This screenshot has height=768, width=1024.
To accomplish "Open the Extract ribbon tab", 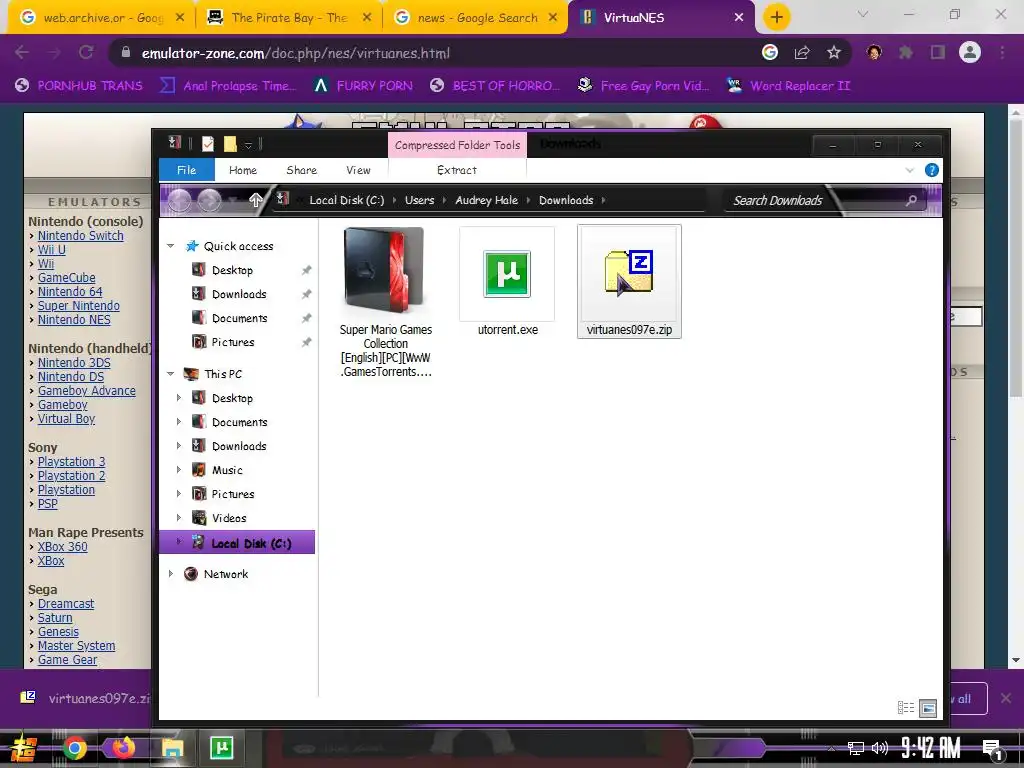I will 456,170.
